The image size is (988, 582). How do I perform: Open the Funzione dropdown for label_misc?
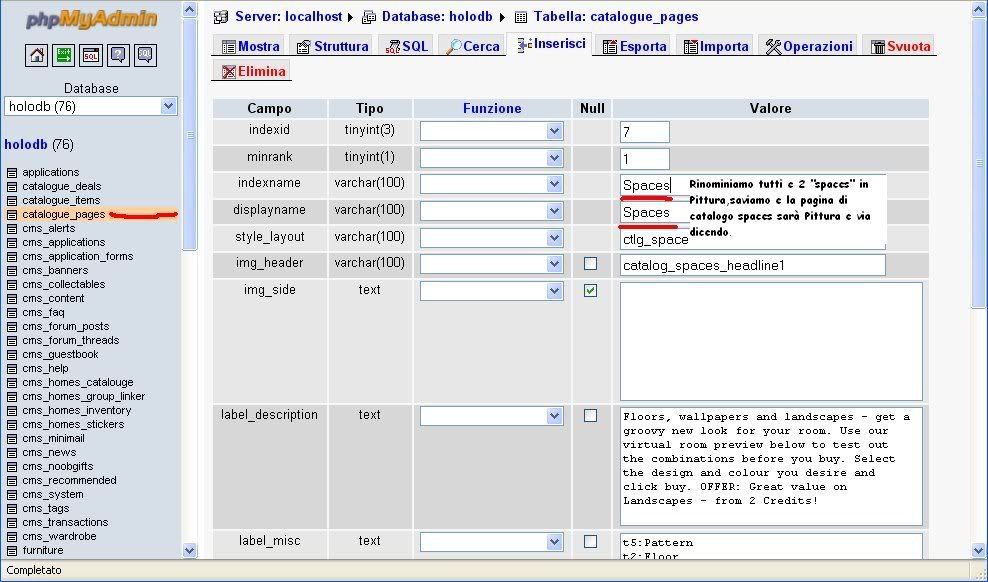tap(491, 542)
